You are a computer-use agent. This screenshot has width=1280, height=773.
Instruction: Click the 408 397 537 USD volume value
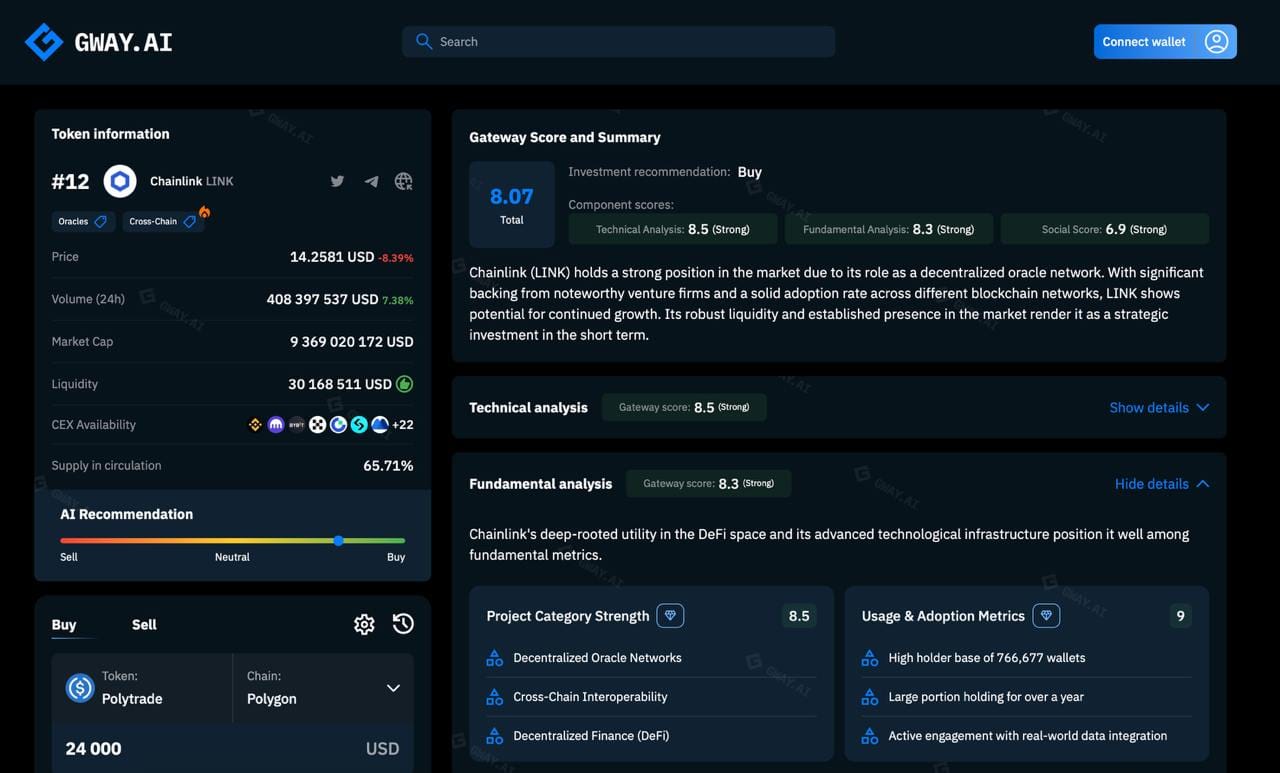coord(322,299)
